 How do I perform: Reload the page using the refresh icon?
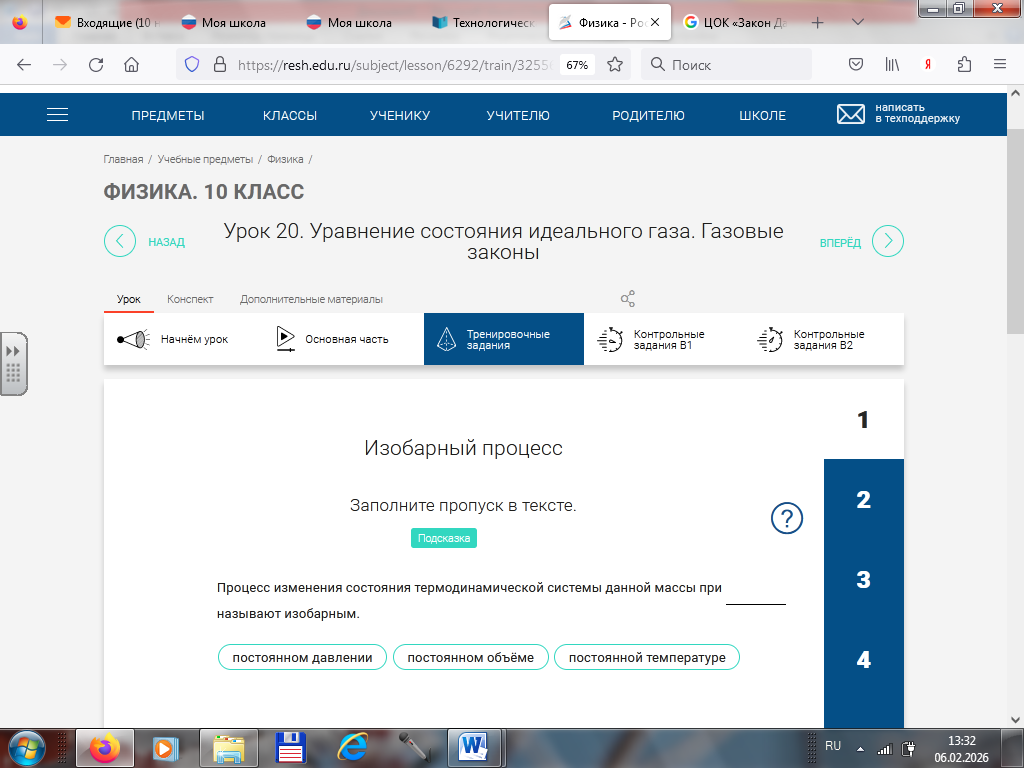click(96, 65)
